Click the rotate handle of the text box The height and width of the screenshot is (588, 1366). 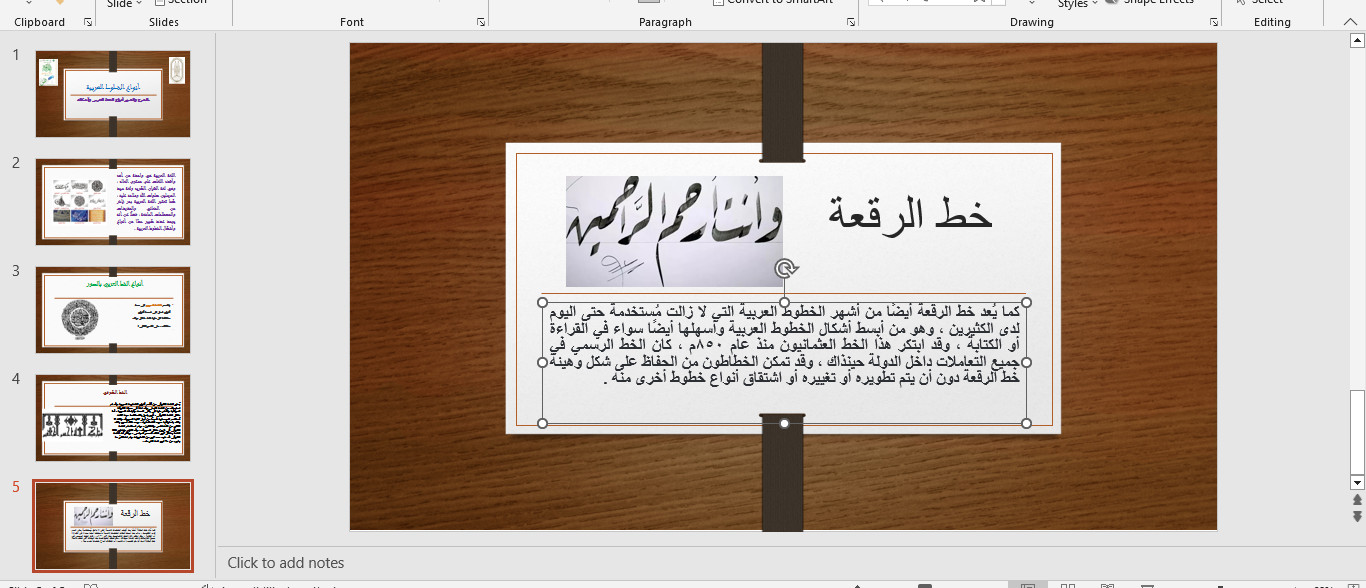pyautogui.click(x=786, y=268)
